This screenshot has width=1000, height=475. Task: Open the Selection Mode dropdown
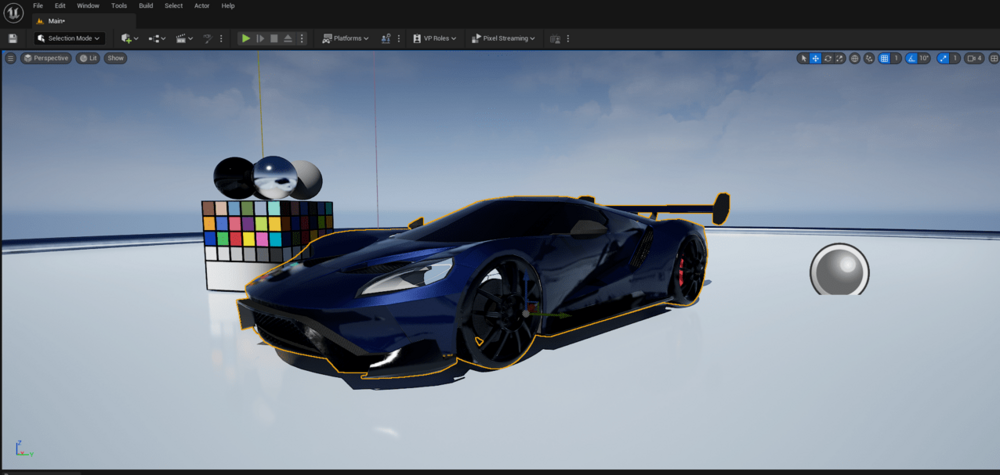(x=69, y=38)
